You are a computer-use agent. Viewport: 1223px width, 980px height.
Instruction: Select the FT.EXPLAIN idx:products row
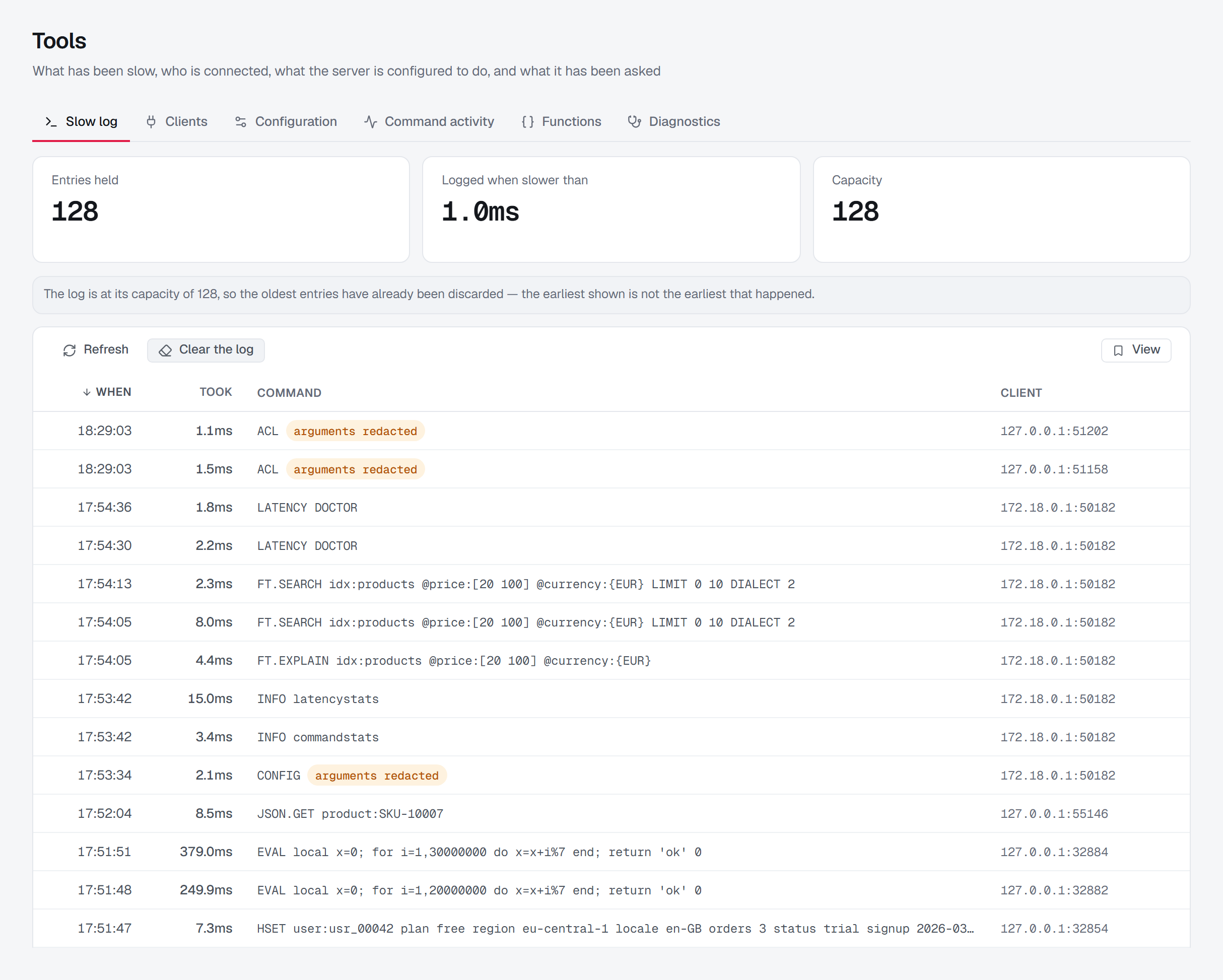pos(611,661)
